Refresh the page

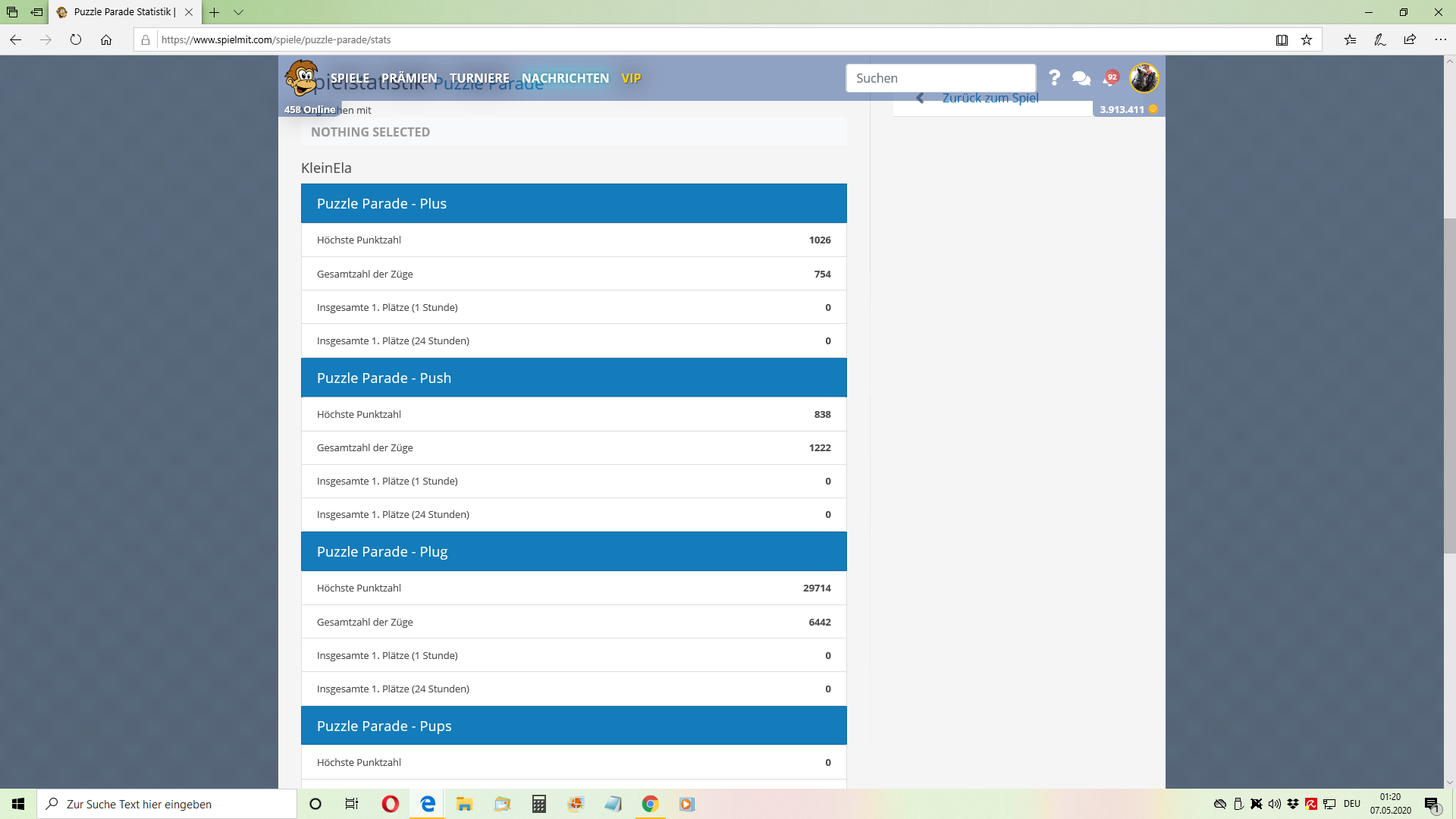[76, 40]
